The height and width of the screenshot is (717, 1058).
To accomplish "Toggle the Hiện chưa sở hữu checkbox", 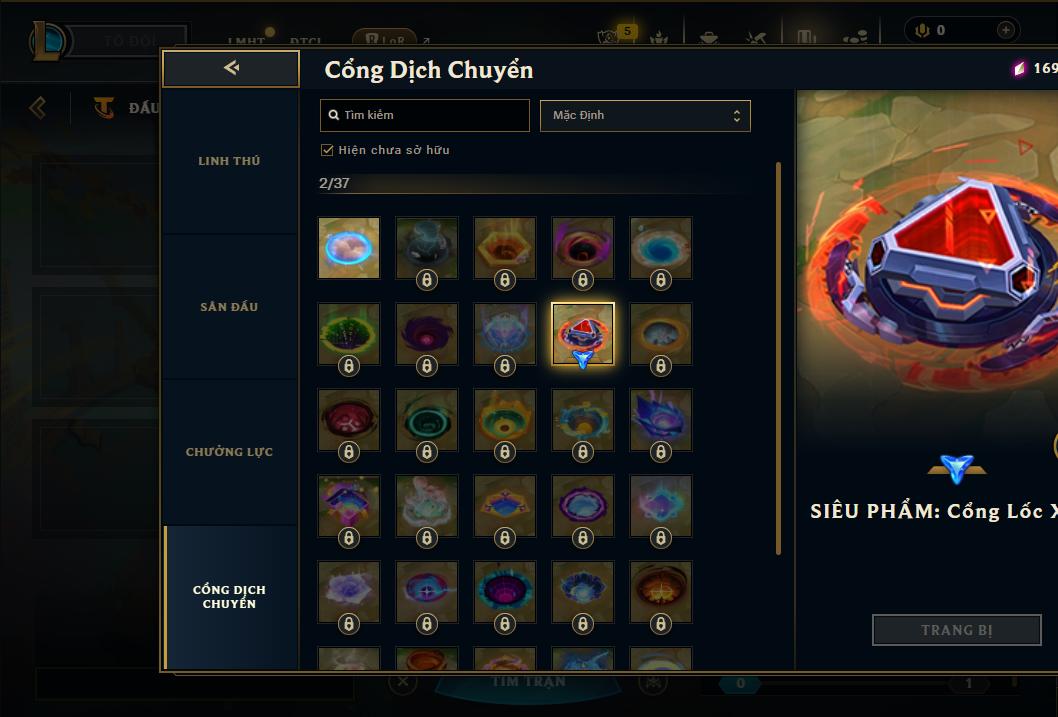I will (x=327, y=150).
